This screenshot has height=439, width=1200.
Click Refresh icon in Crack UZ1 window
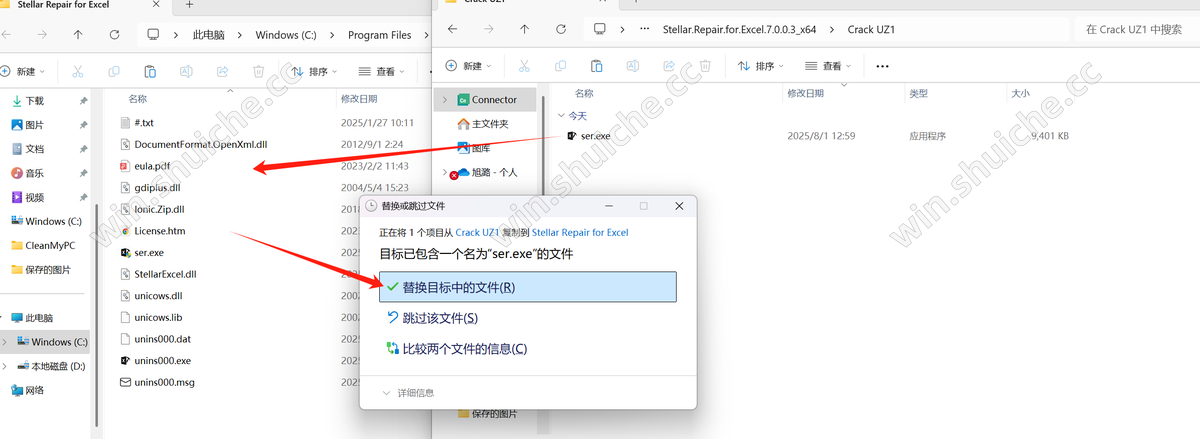click(x=561, y=29)
